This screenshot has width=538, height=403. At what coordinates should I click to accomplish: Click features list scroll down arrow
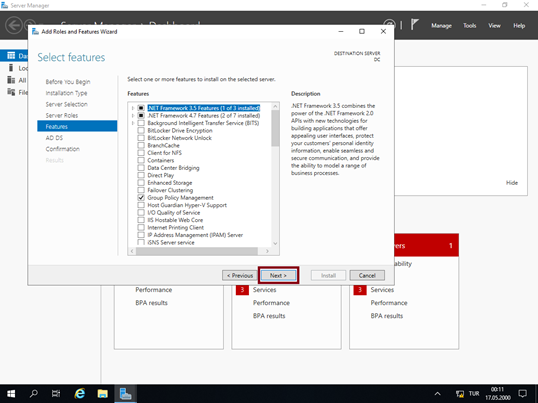(x=275, y=243)
